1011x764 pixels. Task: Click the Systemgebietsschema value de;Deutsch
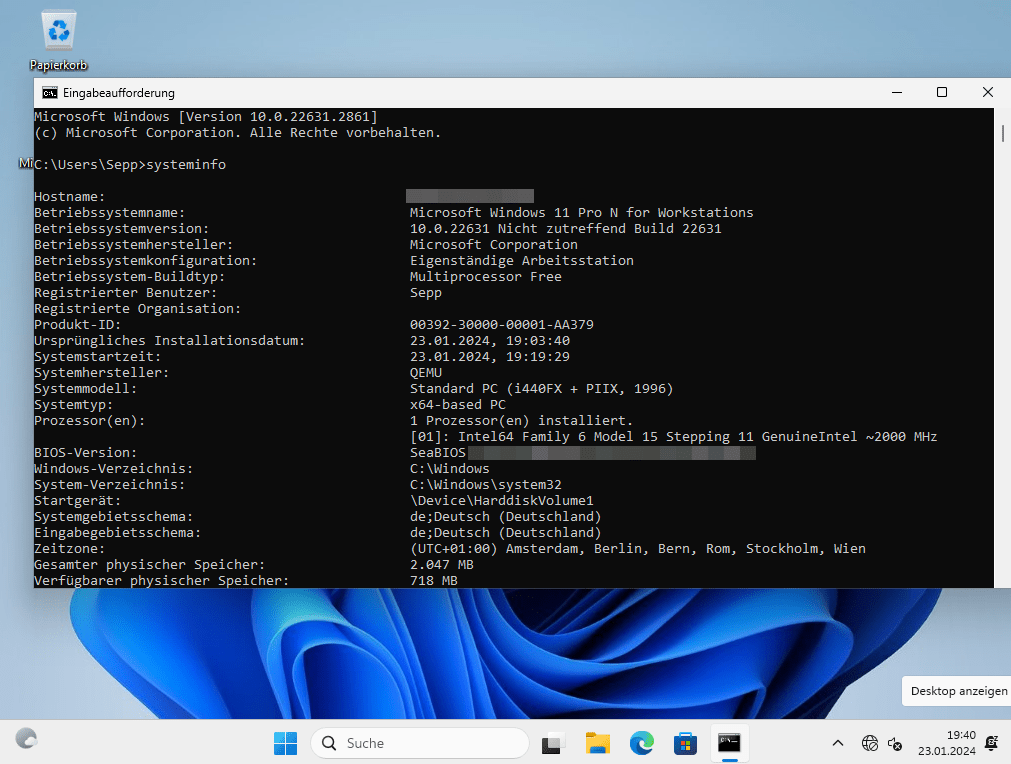click(x=506, y=517)
